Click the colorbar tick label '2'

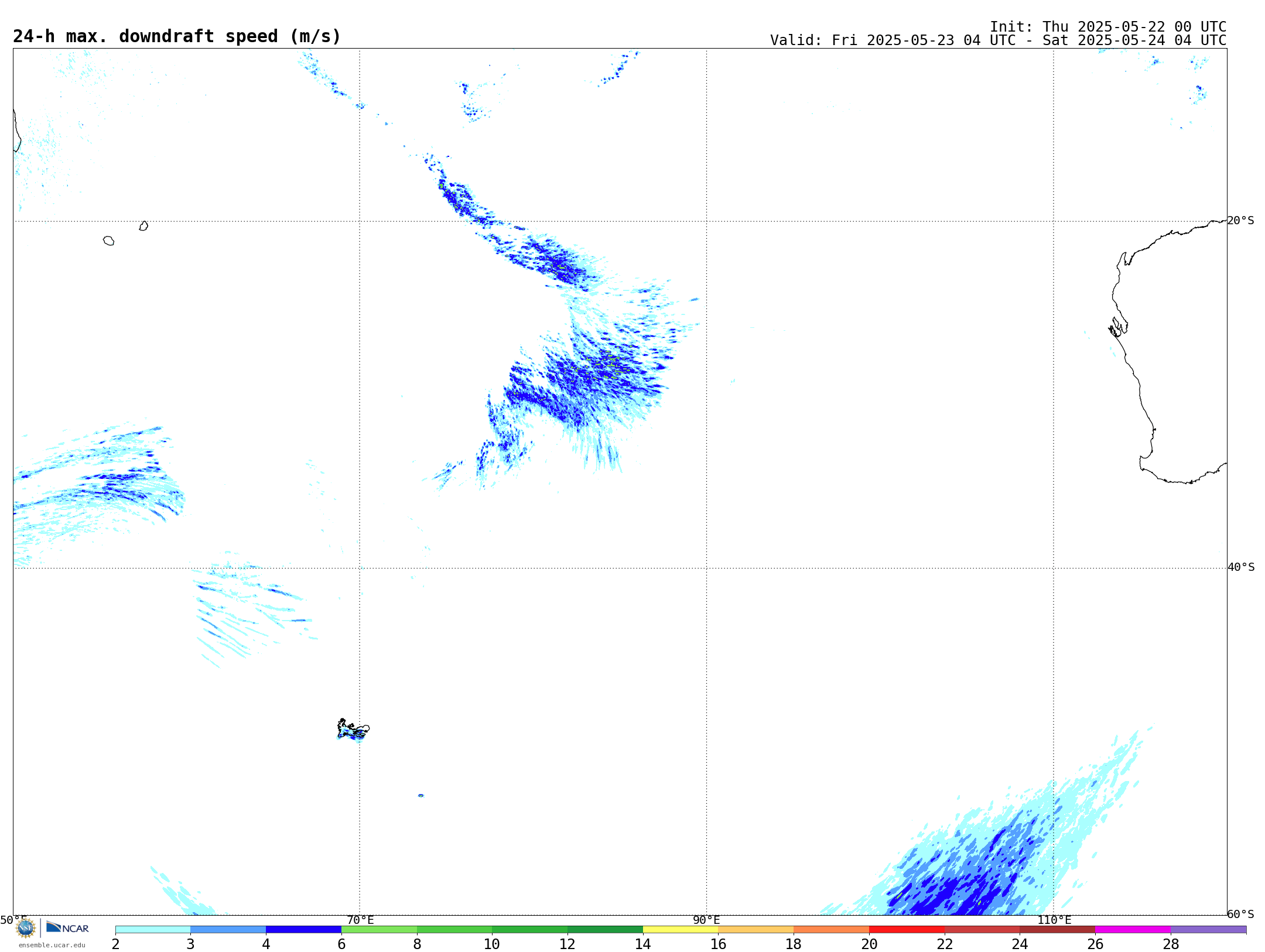pyautogui.click(x=115, y=944)
